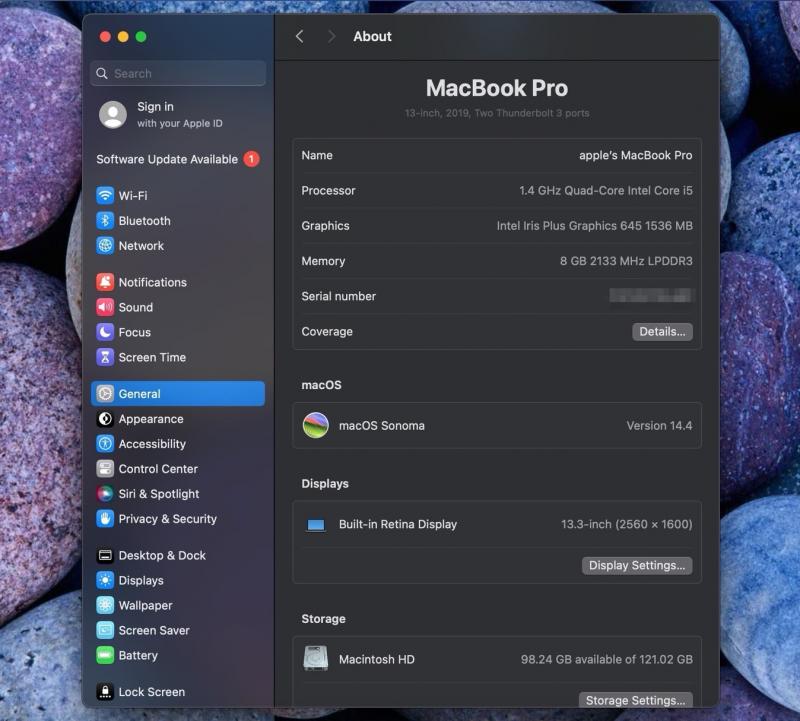The width and height of the screenshot is (800, 721).
Task: Click the Processor value 1.4 GHz Quad-Core
Action: click(x=606, y=190)
